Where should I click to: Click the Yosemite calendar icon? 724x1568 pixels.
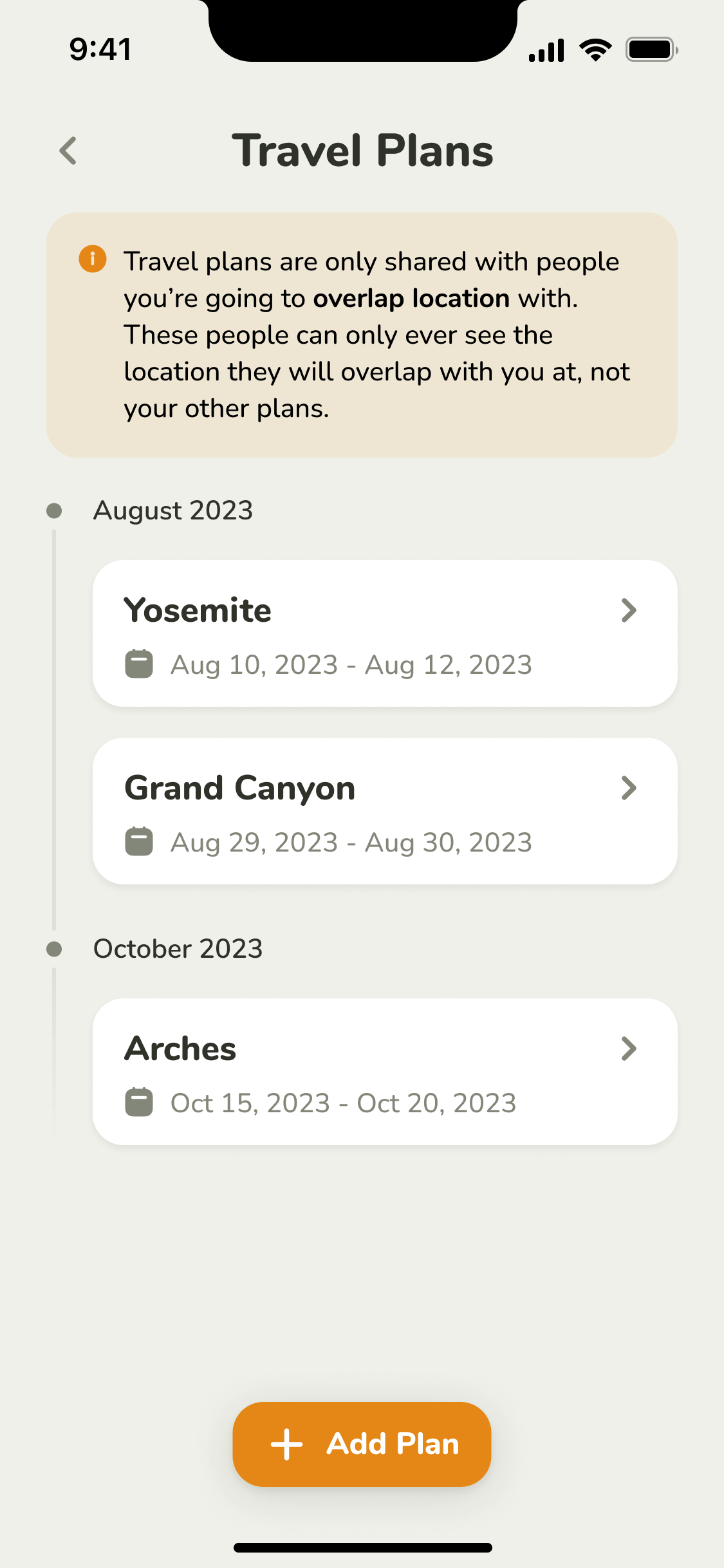coord(139,664)
